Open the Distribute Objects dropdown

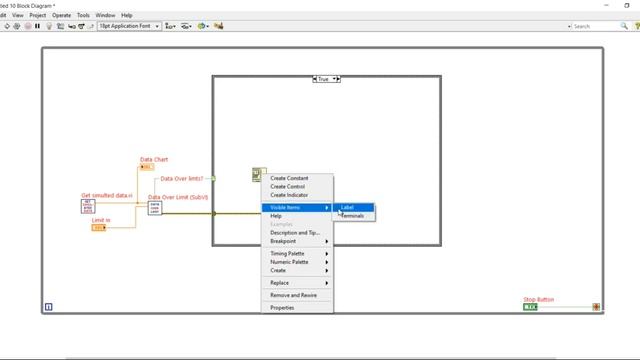pos(187,26)
